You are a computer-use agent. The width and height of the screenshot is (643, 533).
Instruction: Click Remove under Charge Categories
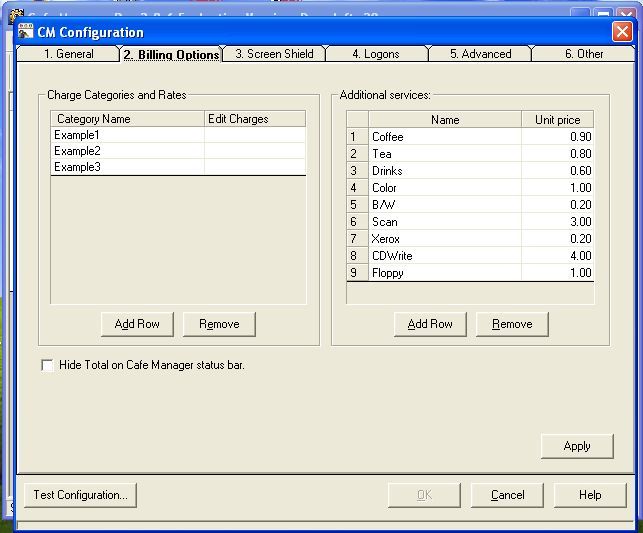click(219, 324)
